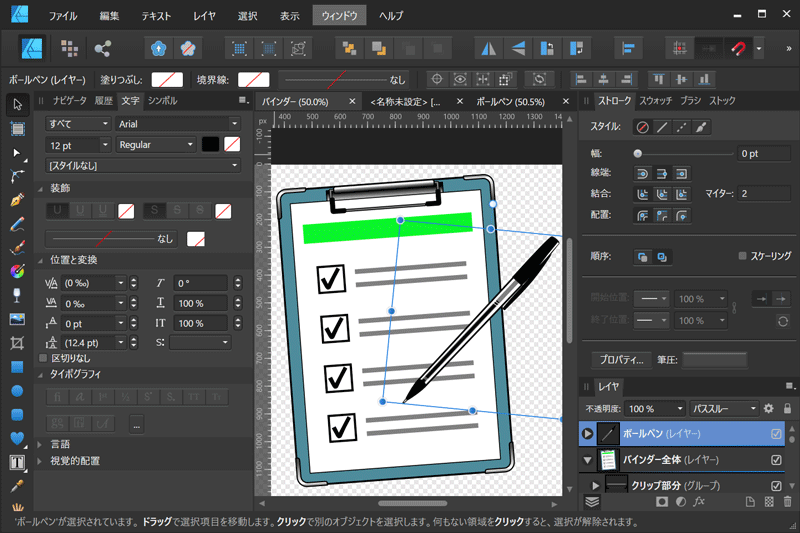Click Flip Horizontal in the toolbar
This screenshot has width=800, height=533.
tap(488, 48)
